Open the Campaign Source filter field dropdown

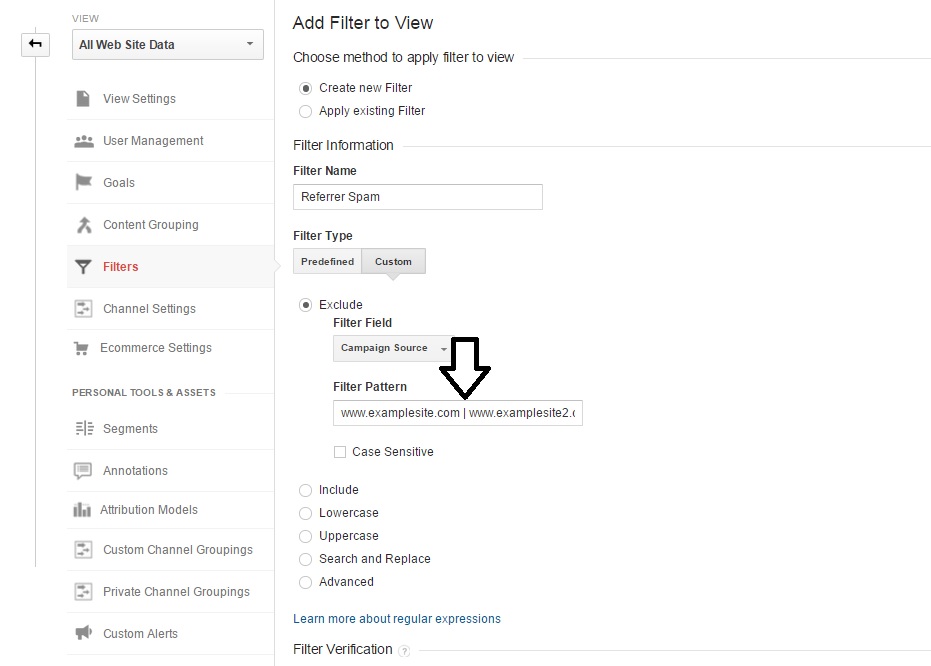(393, 348)
